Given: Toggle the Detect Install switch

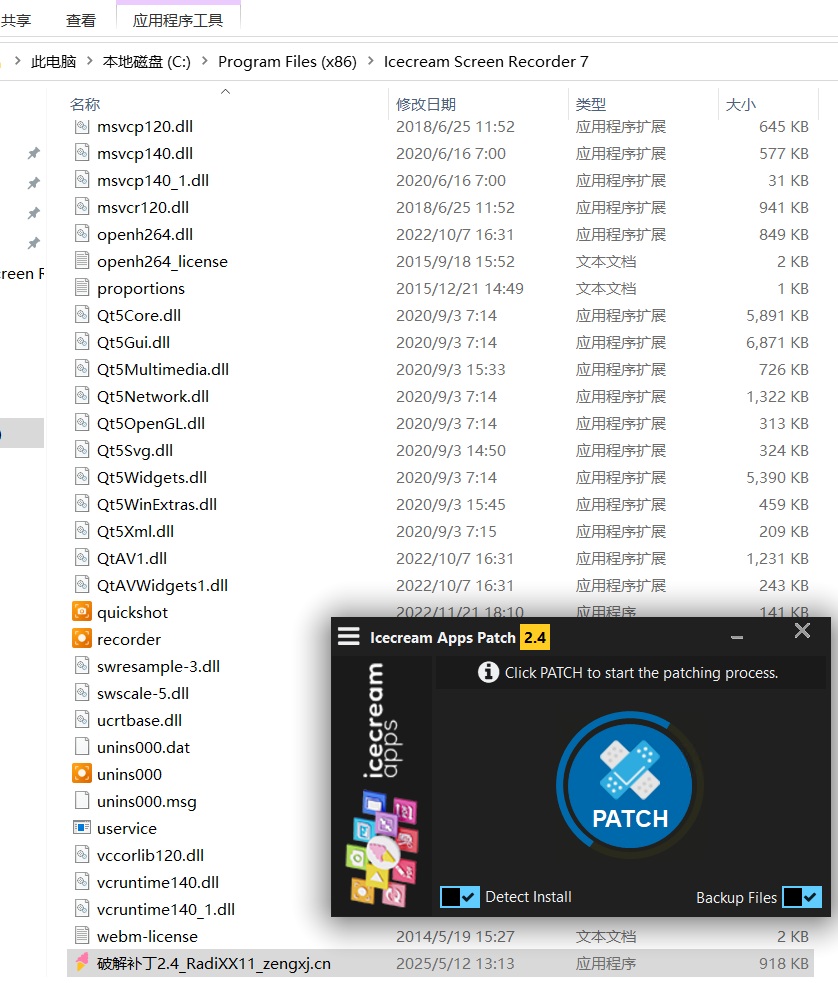Looking at the screenshot, I should [459, 897].
